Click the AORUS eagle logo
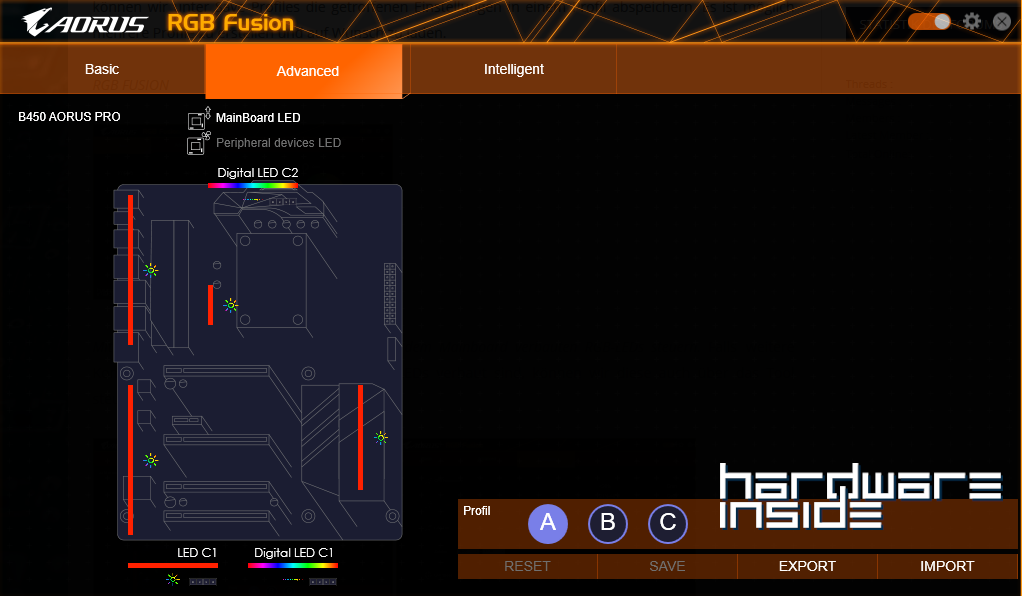 click(84, 22)
